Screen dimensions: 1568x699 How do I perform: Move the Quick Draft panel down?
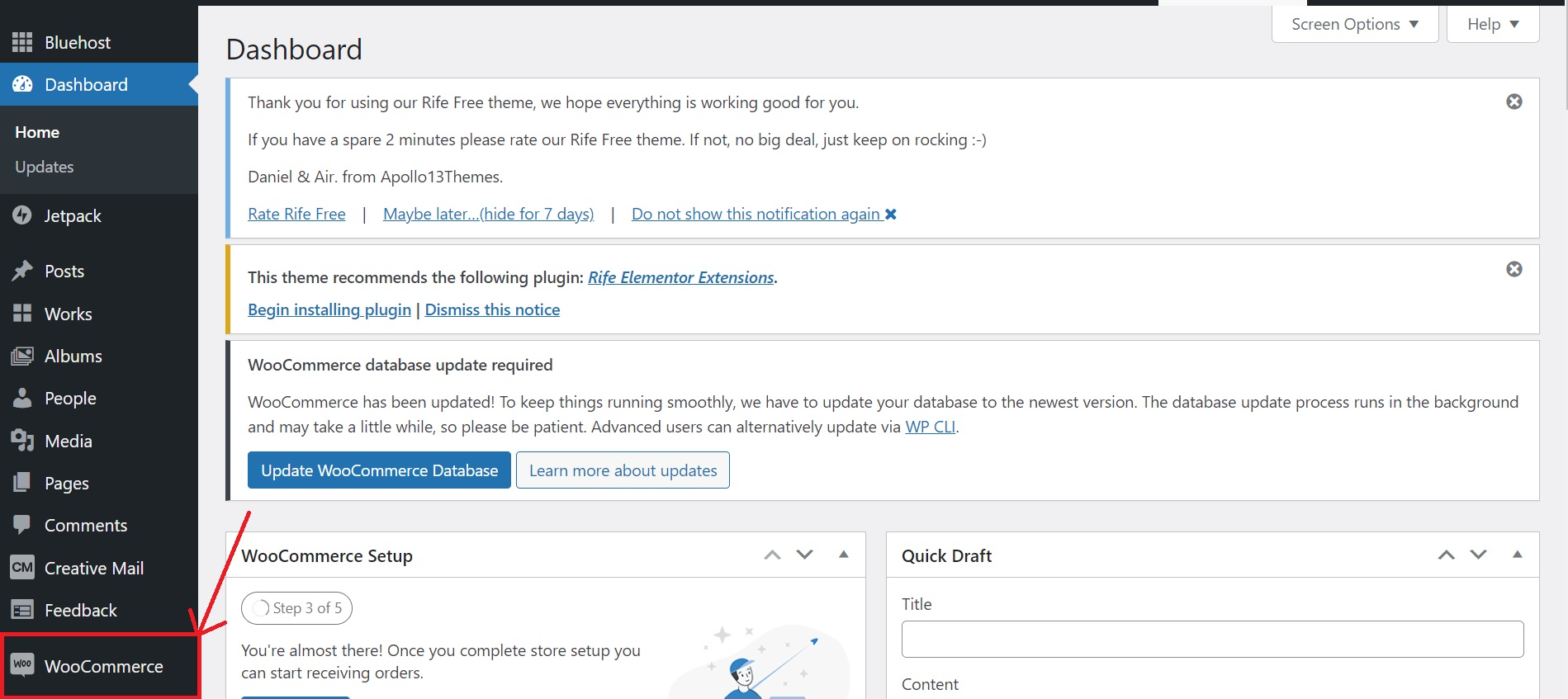click(x=1478, y=555)
